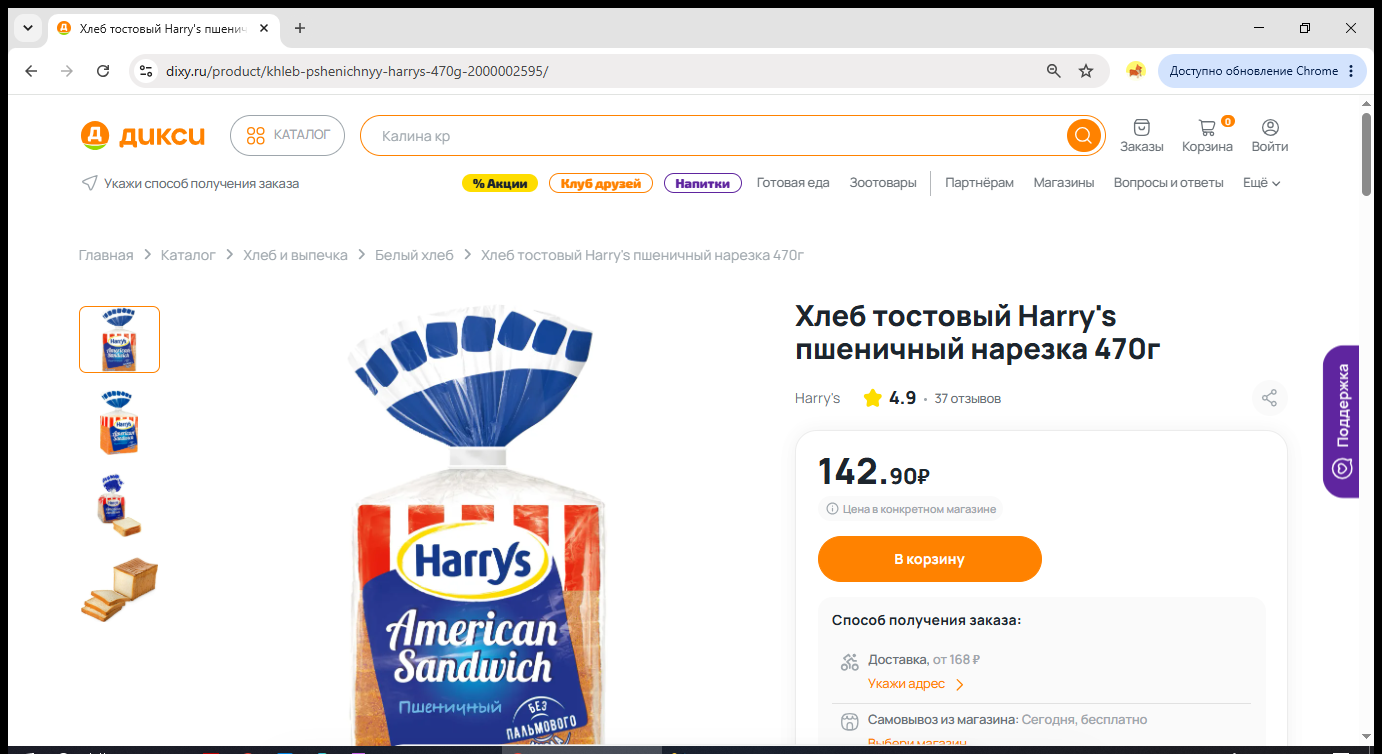Click the zoom magnifier icon in address bar
Screen dimensions: 1382x754
(x=1053, y=71)
